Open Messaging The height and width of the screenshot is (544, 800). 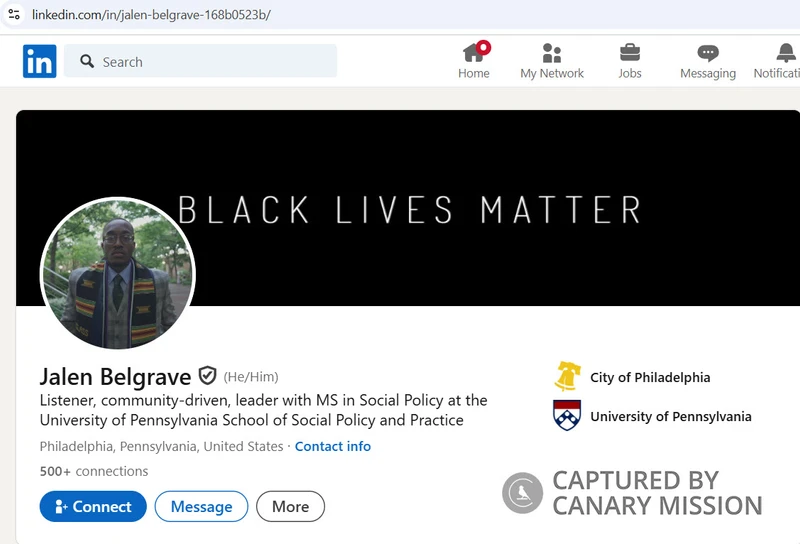click(708, 60)
